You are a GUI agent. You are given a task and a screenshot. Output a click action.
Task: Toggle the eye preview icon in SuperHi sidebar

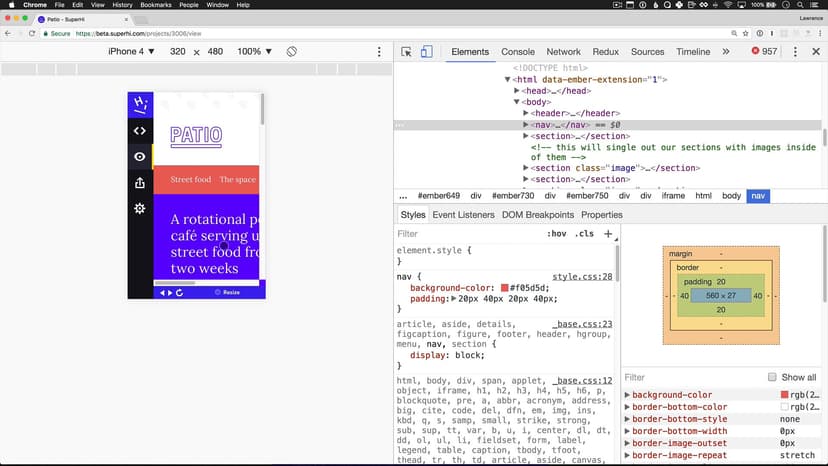[x=140, y=157]
